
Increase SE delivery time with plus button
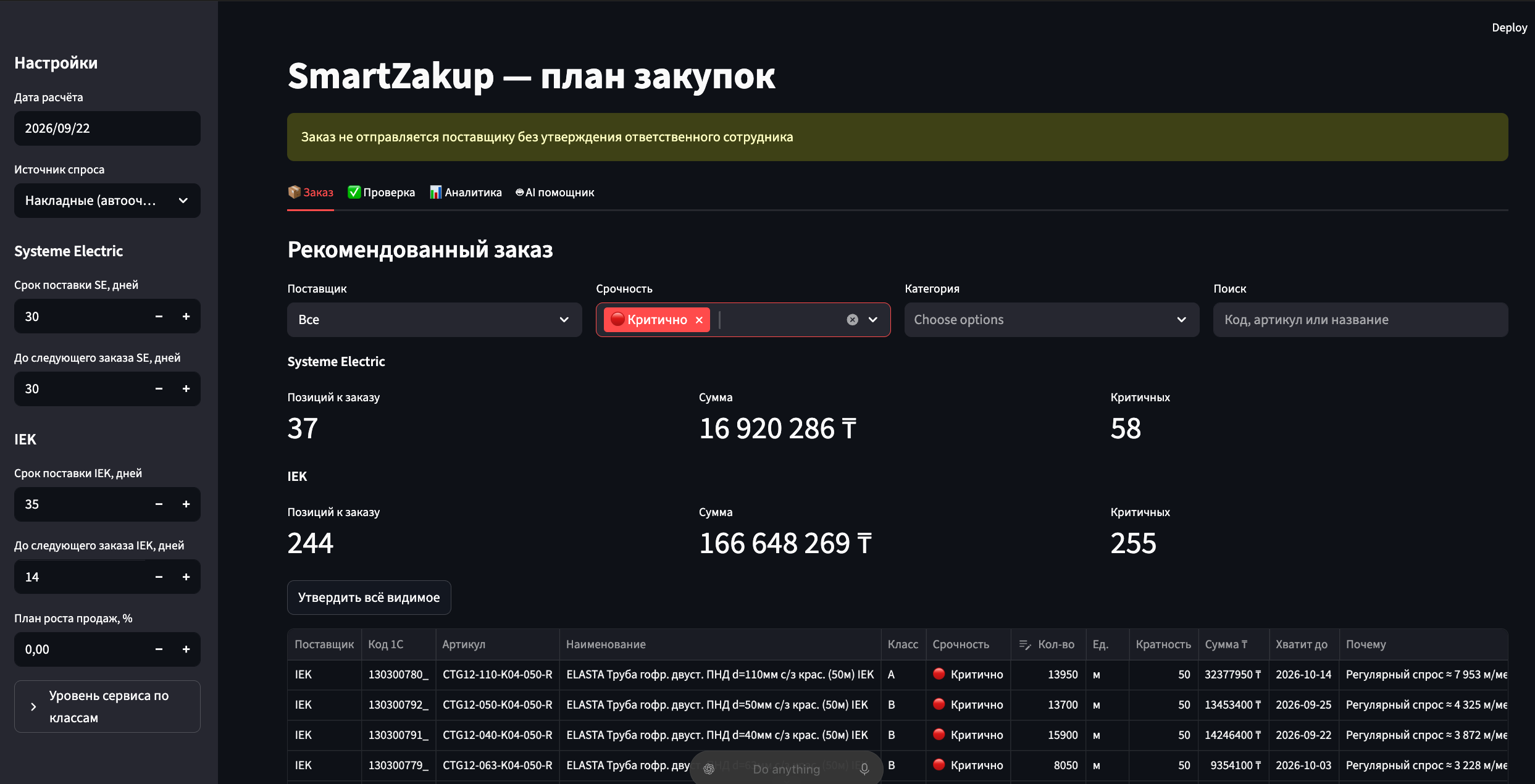(x=186, y=317)
